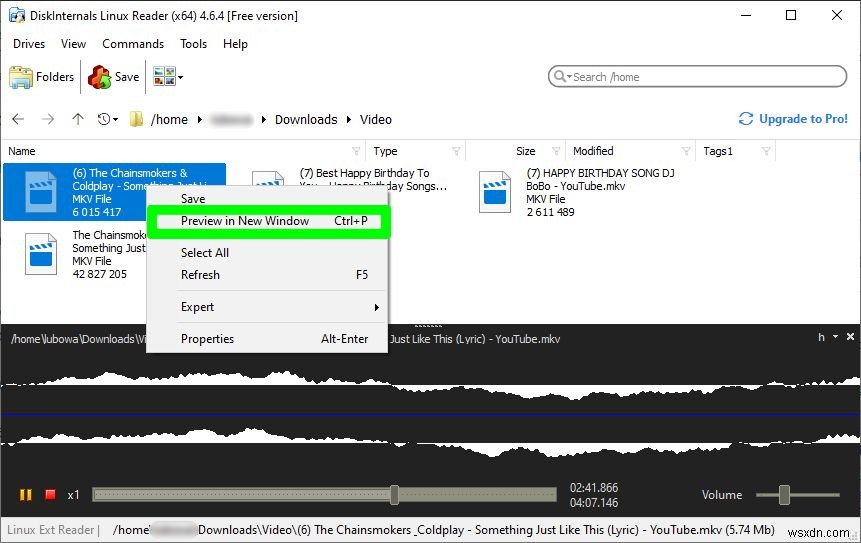Screen dimensions: 861x543
Task: Select /home in the breadcrumb path
Action: point(169,120)
